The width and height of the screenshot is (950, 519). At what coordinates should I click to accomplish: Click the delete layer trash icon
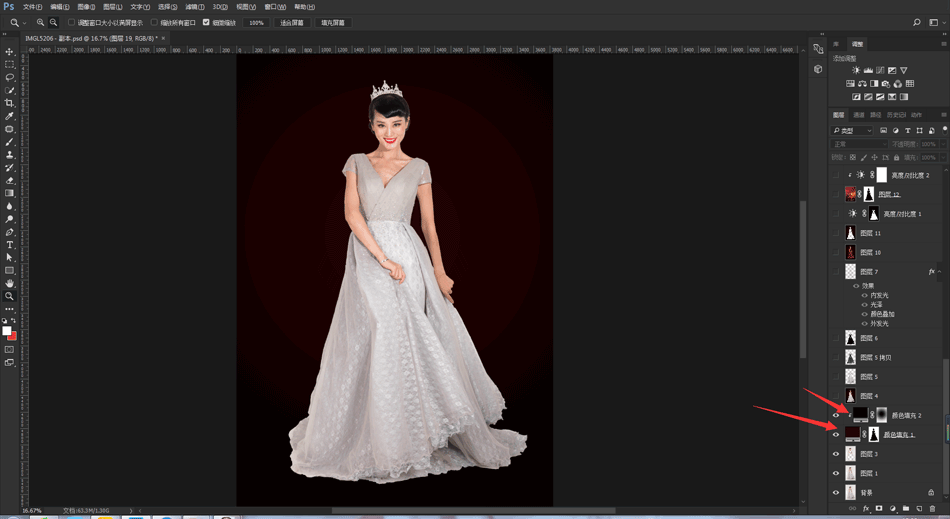pyautogui.click(x=932, y=509)
